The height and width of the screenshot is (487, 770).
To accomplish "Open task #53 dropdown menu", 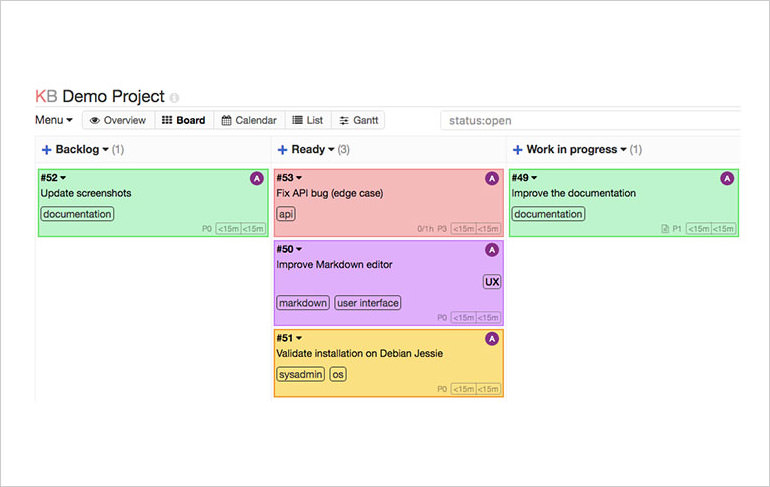I will 298,178.
